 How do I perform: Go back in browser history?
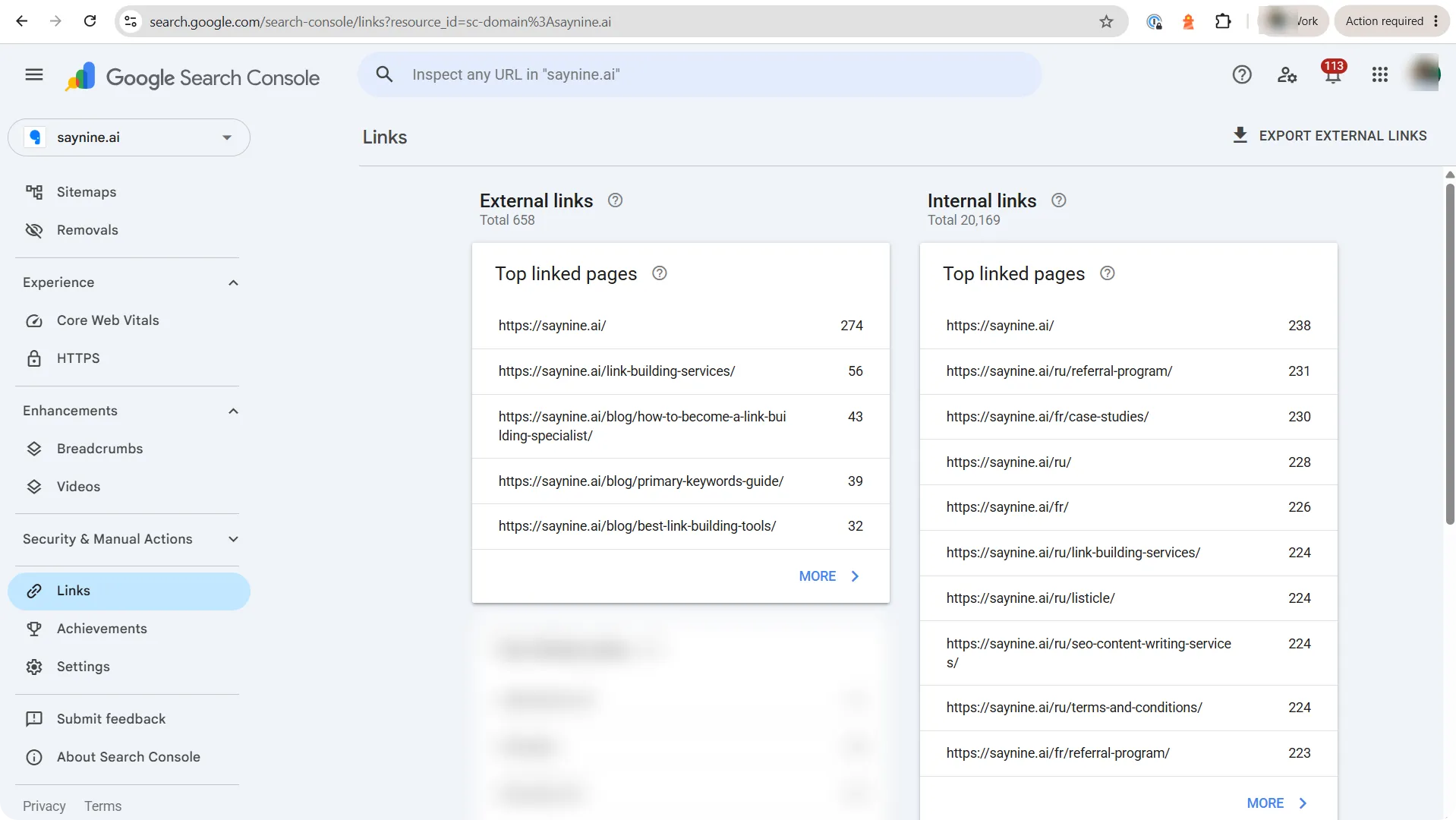point(22,21)
